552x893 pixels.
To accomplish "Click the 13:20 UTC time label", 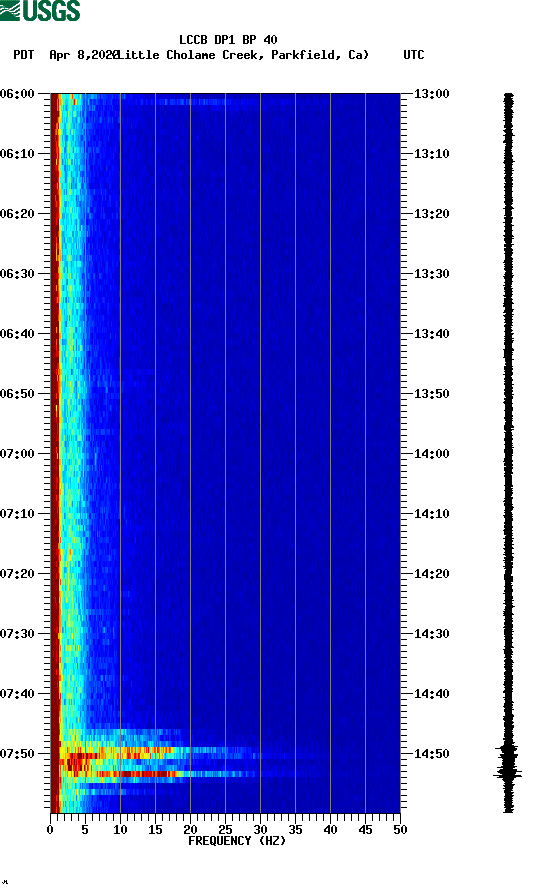I will tap(431, 214).
